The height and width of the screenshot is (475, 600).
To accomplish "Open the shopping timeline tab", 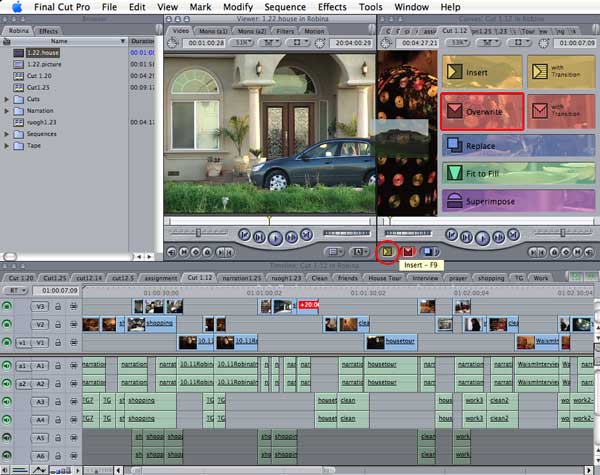I will (x=491, y=278).
